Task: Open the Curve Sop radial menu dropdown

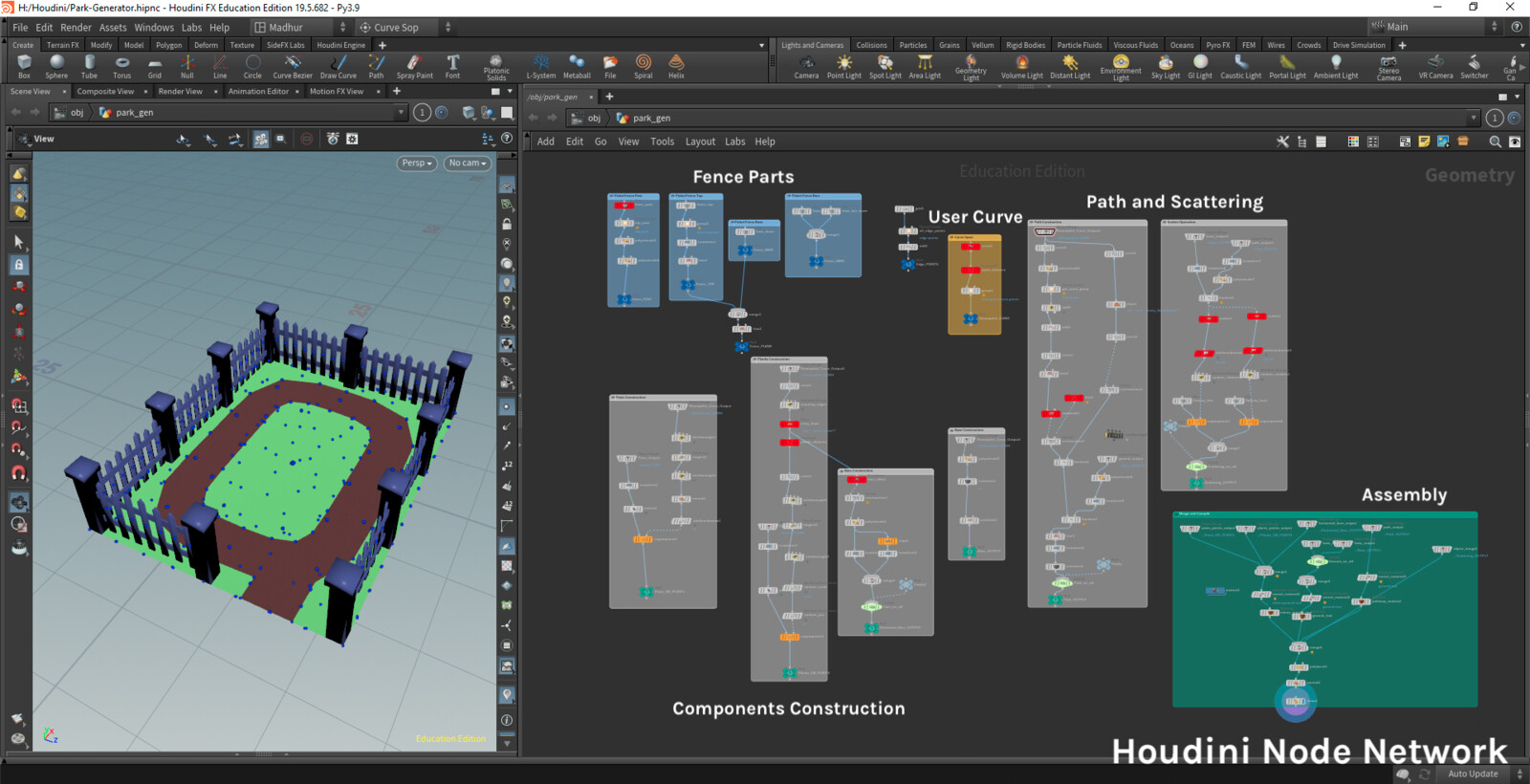Action: coord(404,28)
